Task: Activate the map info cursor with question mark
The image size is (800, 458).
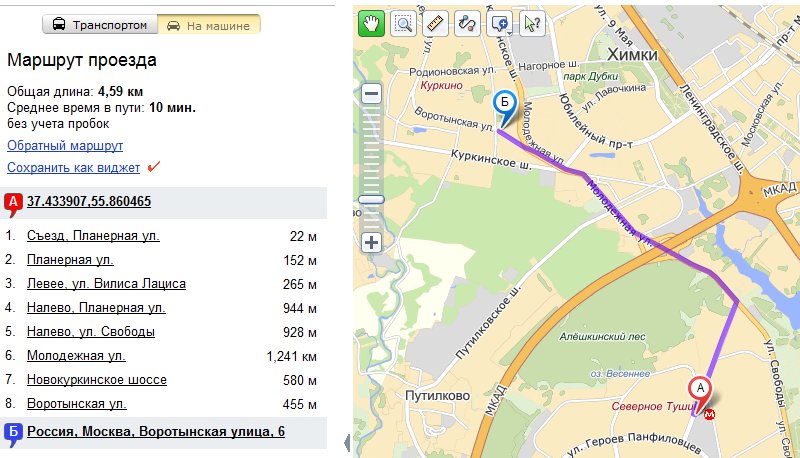Action: tap(532, 23)
